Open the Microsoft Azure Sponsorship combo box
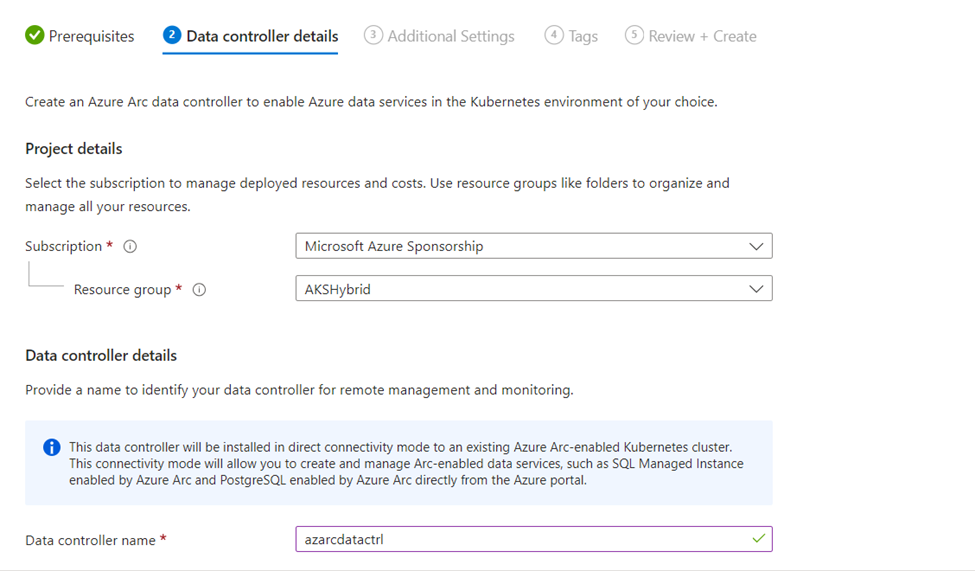The image size is (975, 571). click(x=534, y=246)
